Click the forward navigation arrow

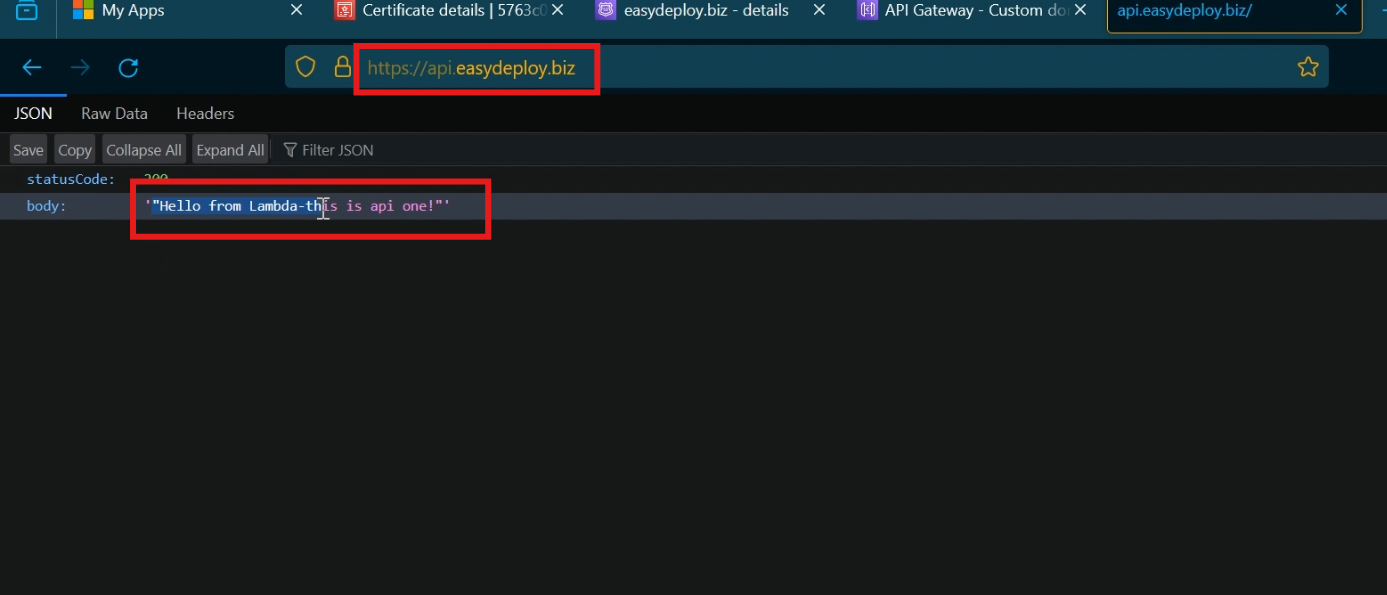click(80, 68)
